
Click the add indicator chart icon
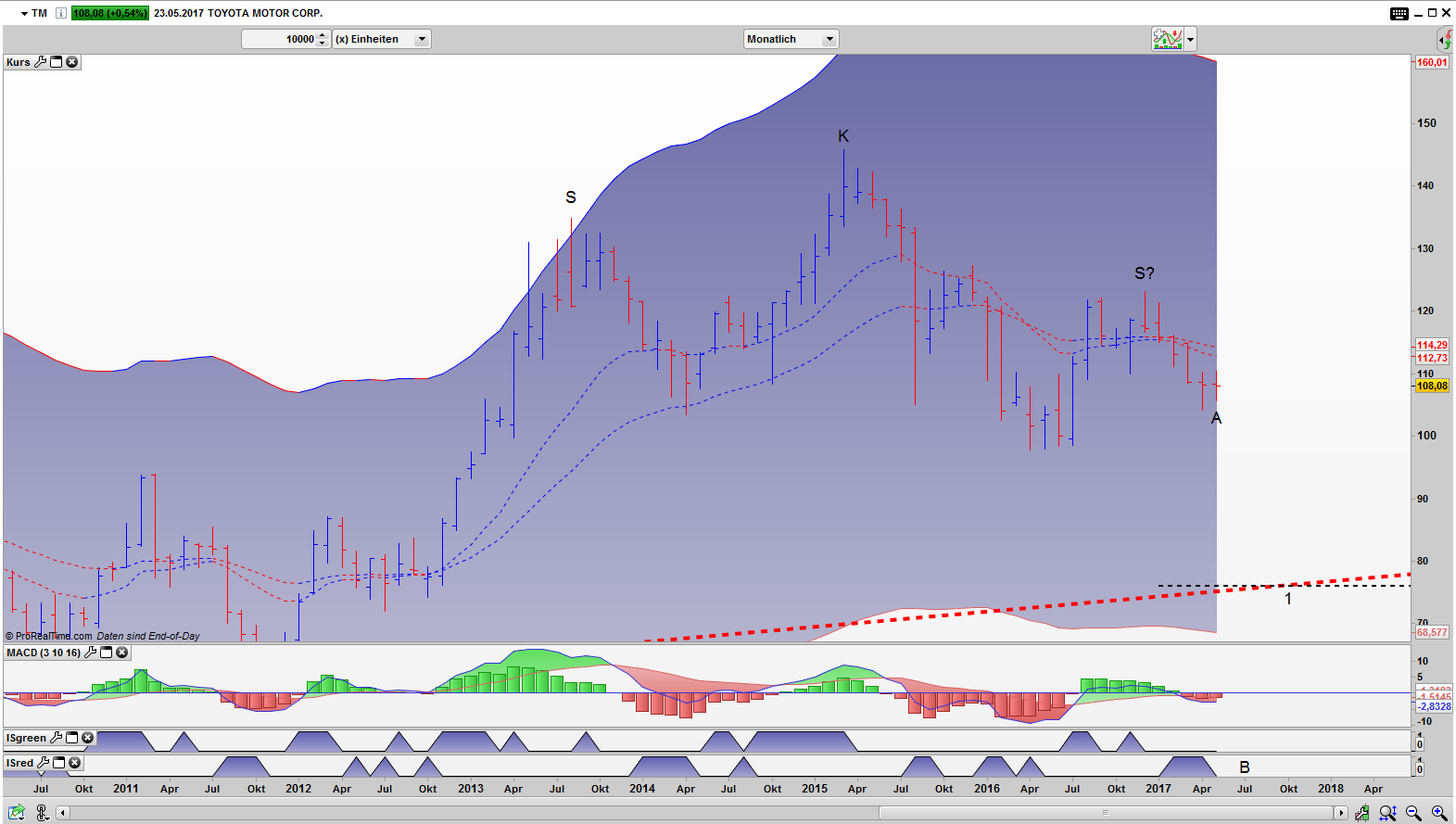[x=1167, y=39]
